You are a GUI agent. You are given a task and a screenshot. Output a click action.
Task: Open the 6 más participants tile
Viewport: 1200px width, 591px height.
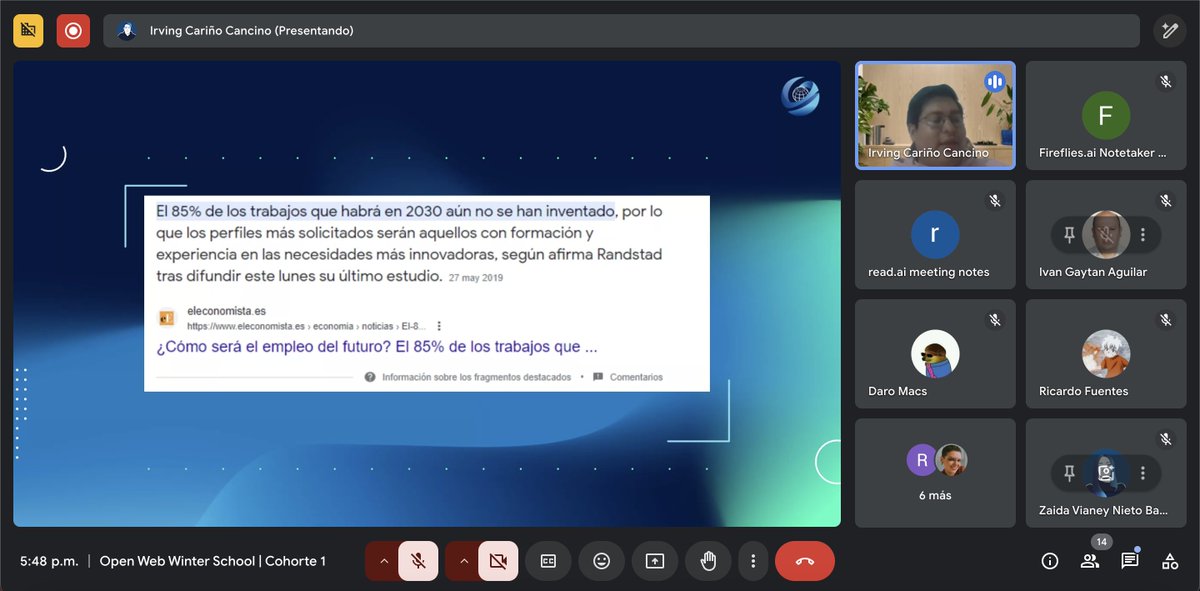pos(935,473)
